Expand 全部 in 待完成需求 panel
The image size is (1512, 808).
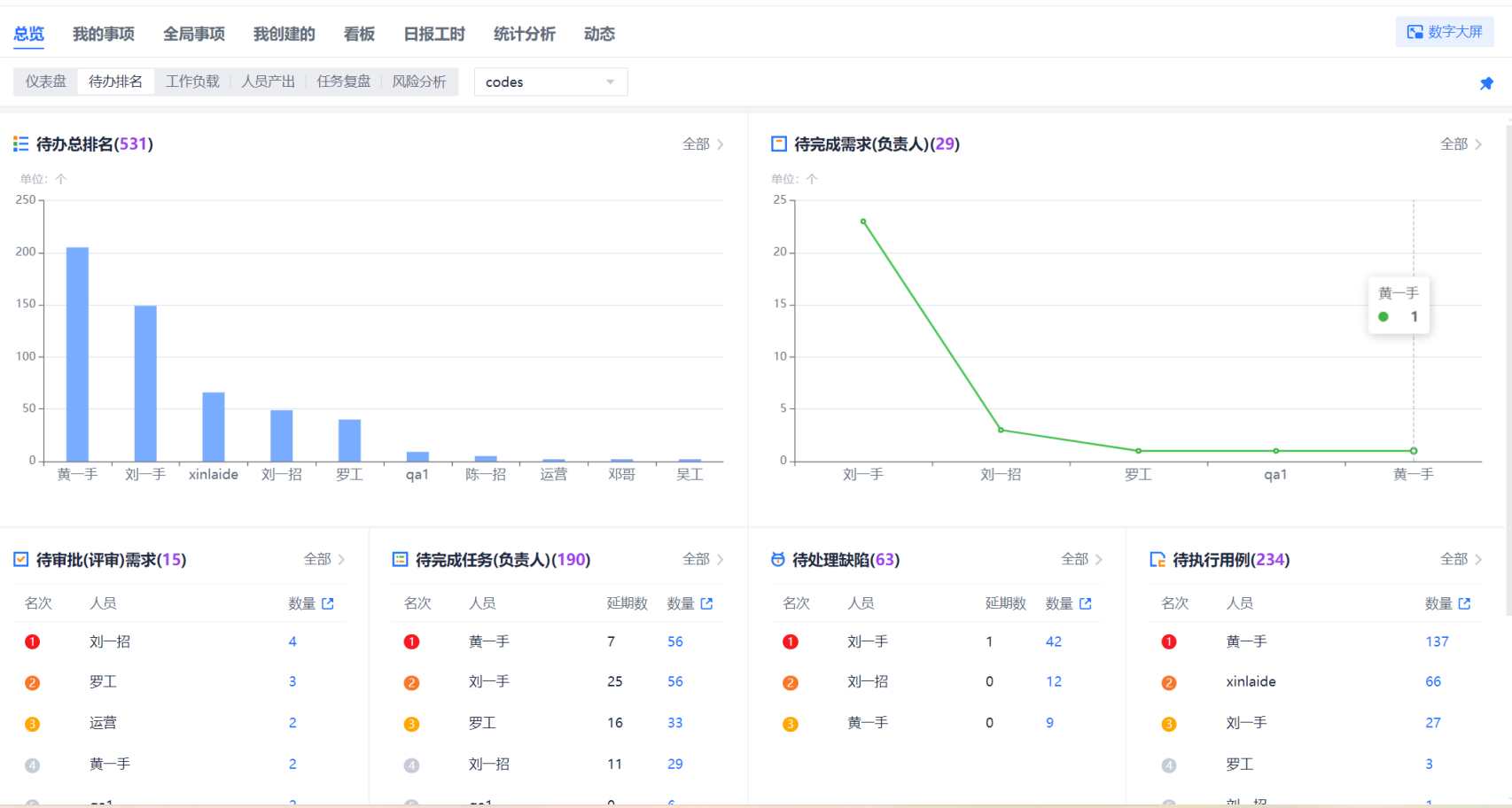(1461, 144)
